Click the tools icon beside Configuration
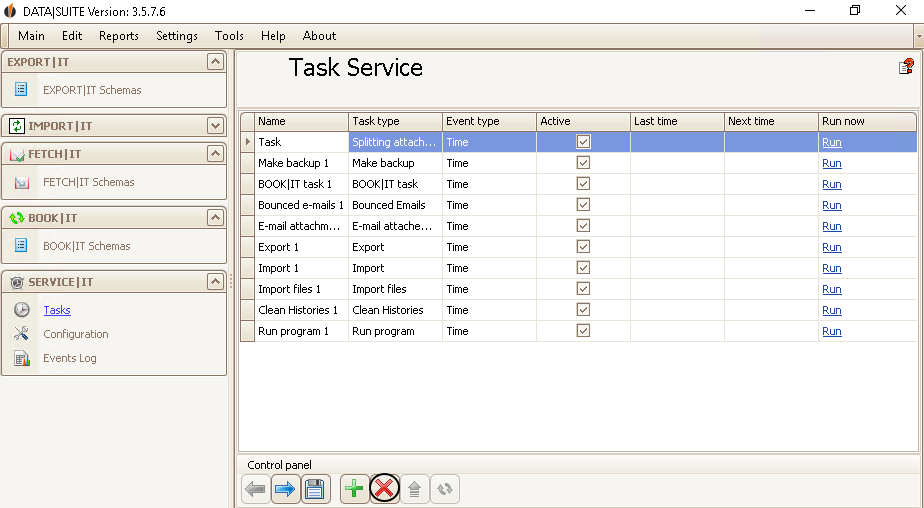The width and height of the screenshot is (924, 508). [x=21, y=334]
